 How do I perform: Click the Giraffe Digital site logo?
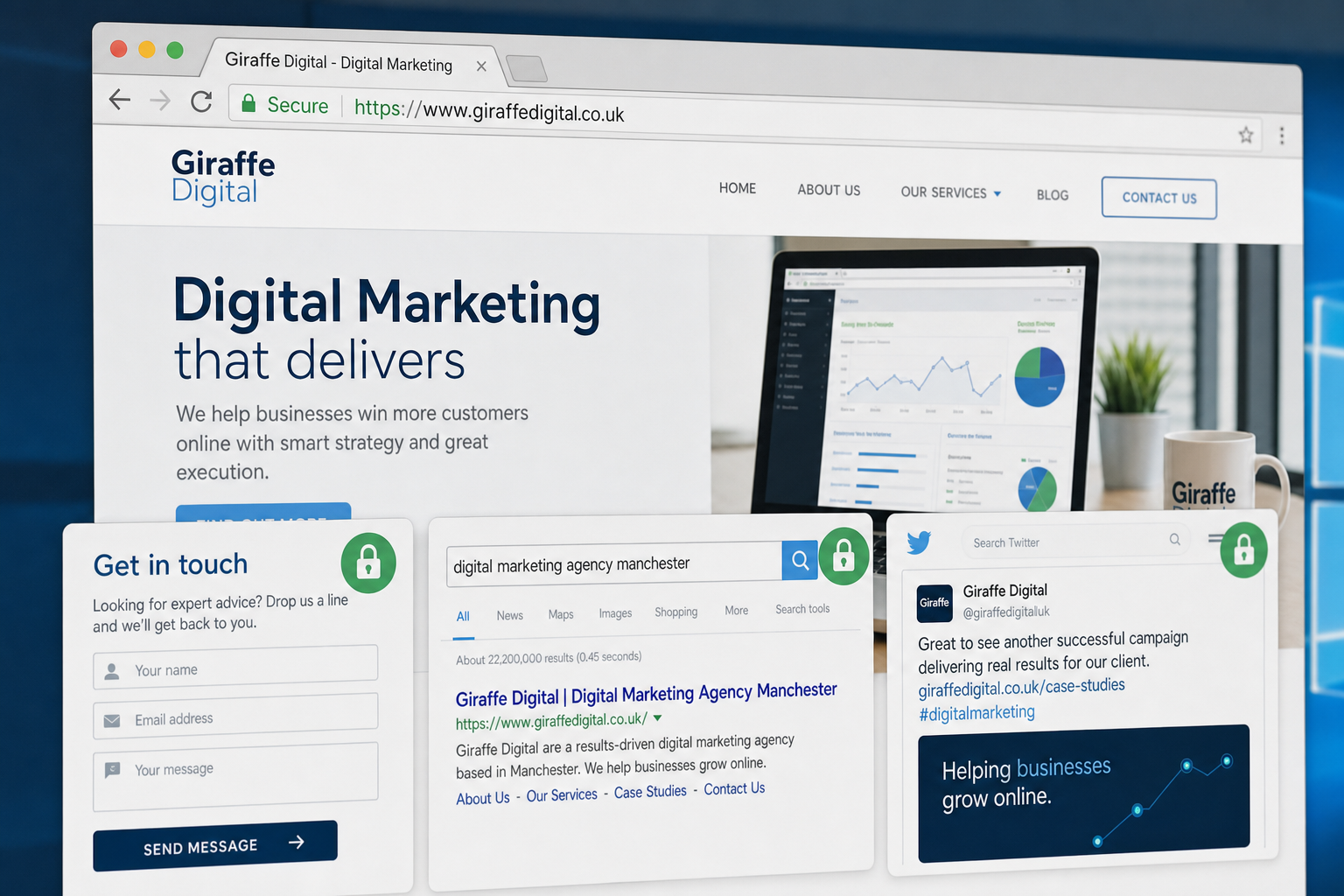pos(223,177)
